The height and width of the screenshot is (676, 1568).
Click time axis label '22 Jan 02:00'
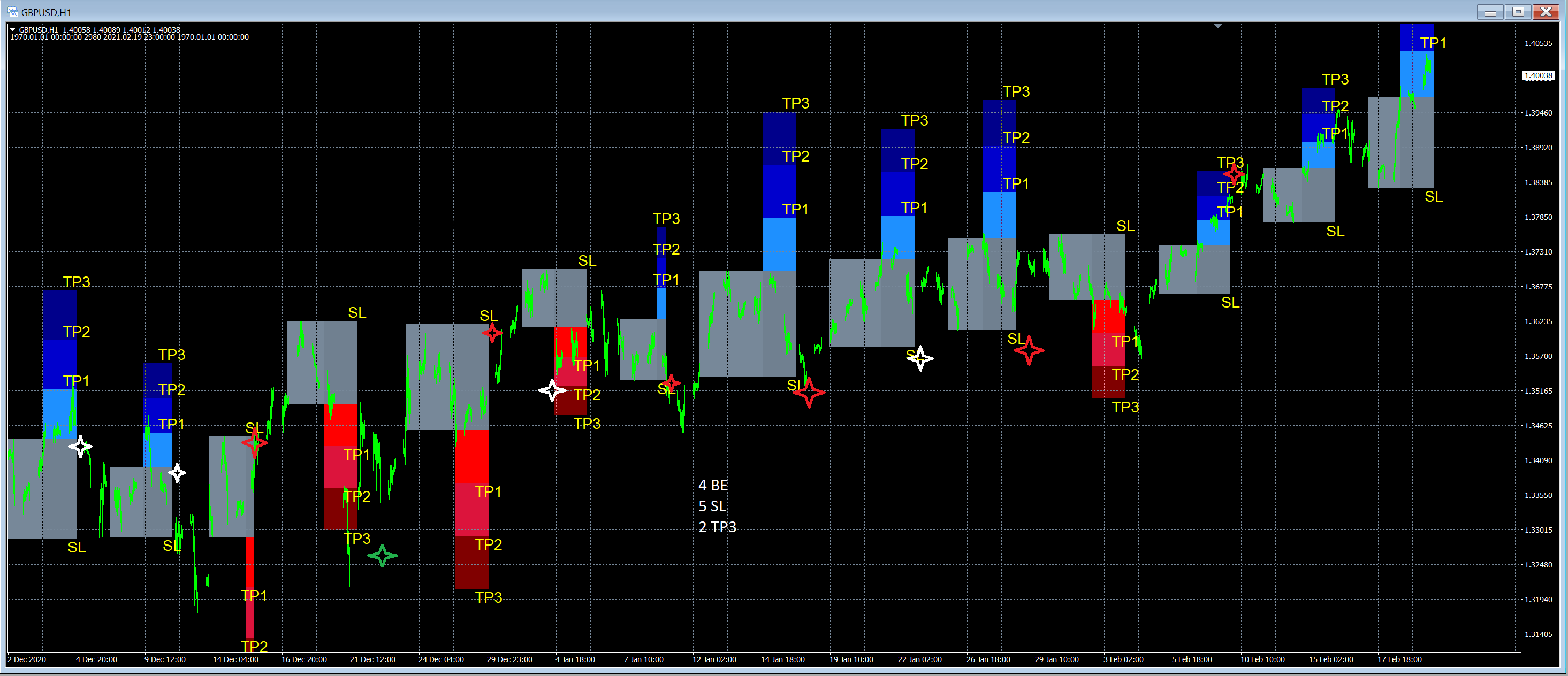click(920, 659)
